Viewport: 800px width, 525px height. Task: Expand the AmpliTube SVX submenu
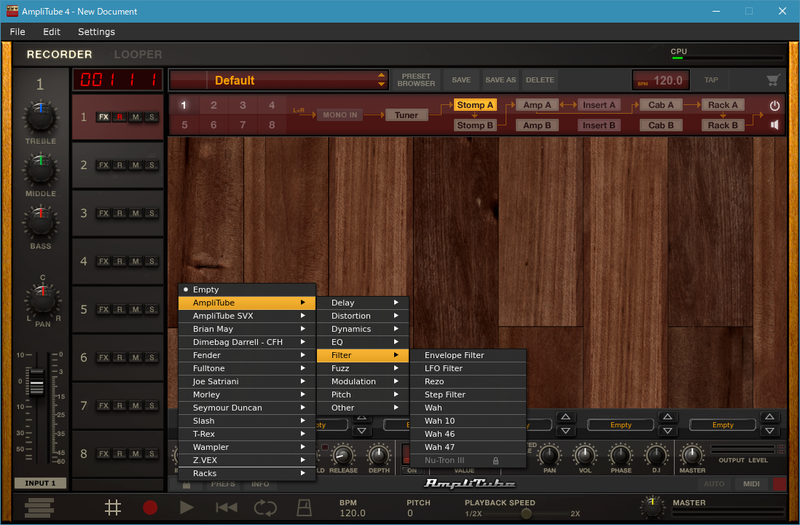coord(247,316)
